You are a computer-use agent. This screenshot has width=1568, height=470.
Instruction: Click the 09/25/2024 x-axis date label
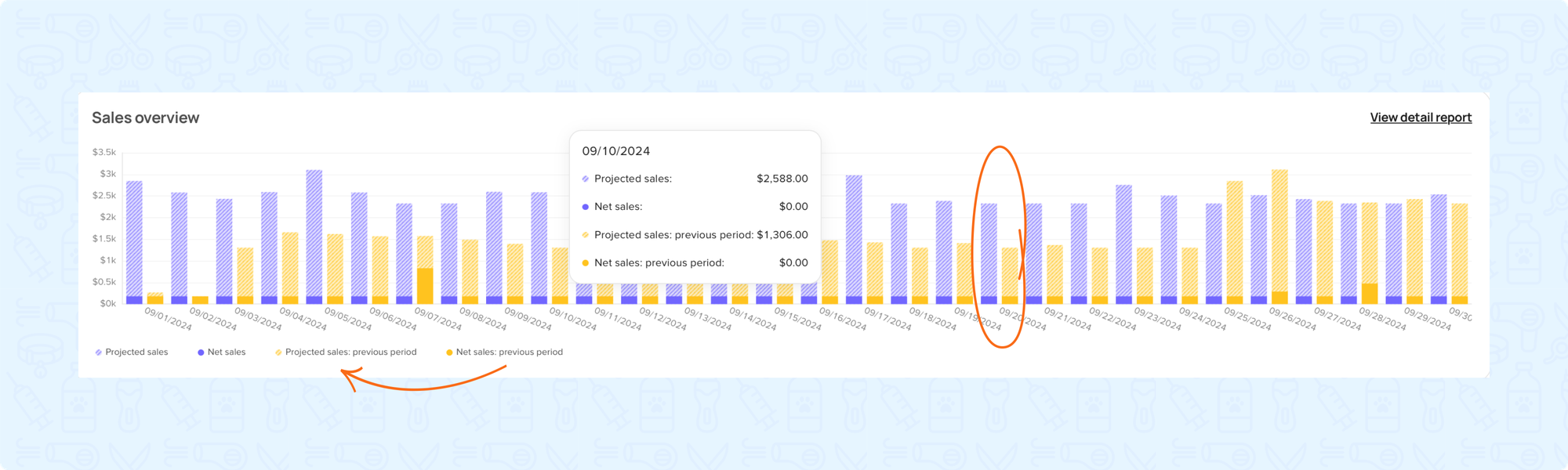tap(1247, 318)
